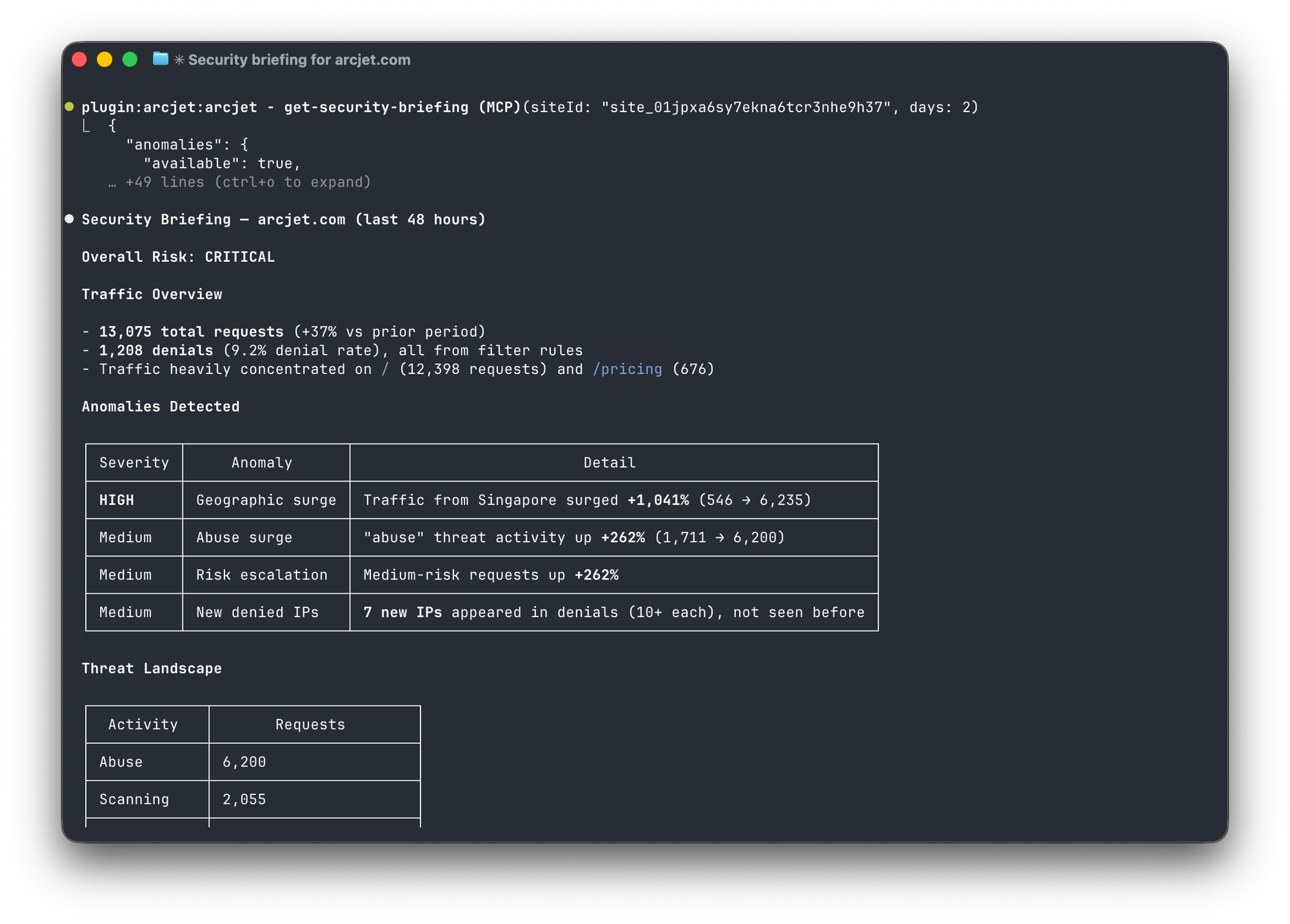Viewport: 1290px width, 924px height.
Task: Select the 'Geographic surge' anomaly cell
Action: click(x=266, y=500)
